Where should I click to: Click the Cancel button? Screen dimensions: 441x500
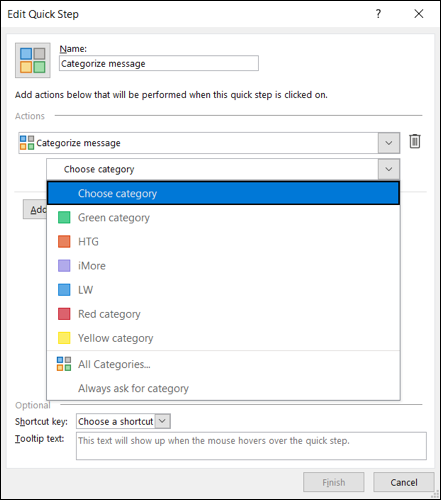(x=404, y=482)
